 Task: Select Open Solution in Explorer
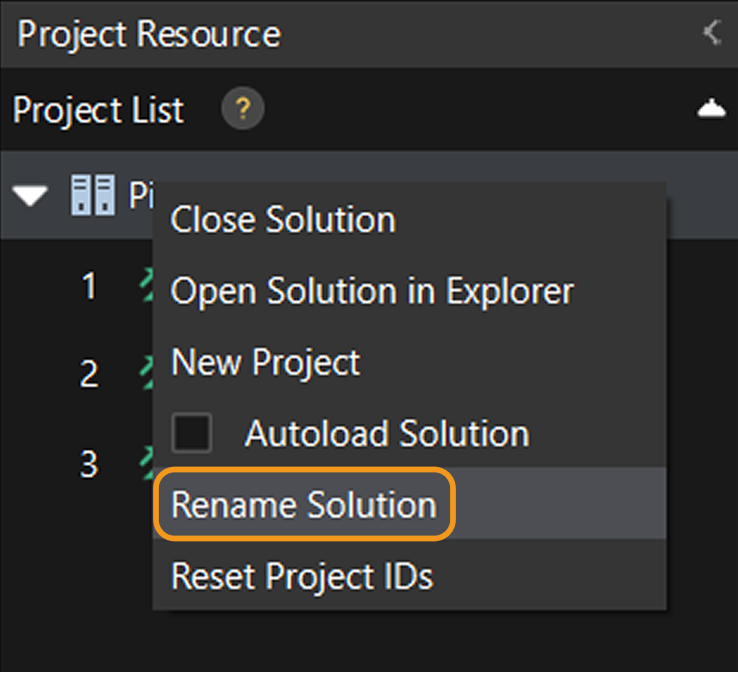coord(372,291)
